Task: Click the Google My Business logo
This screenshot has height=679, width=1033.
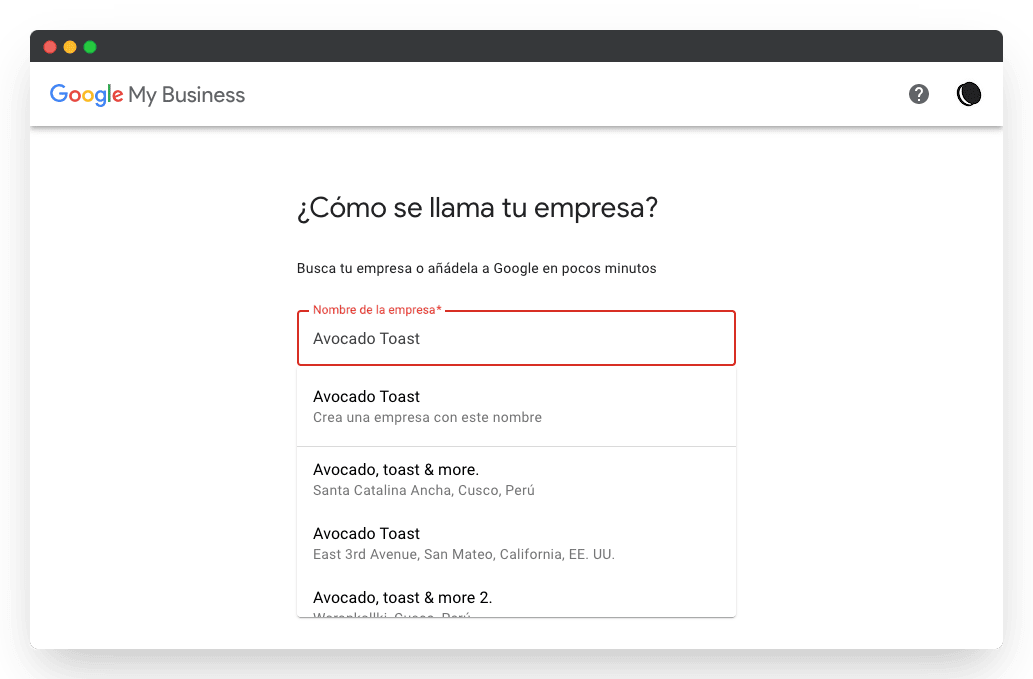Action: (148, 95)
